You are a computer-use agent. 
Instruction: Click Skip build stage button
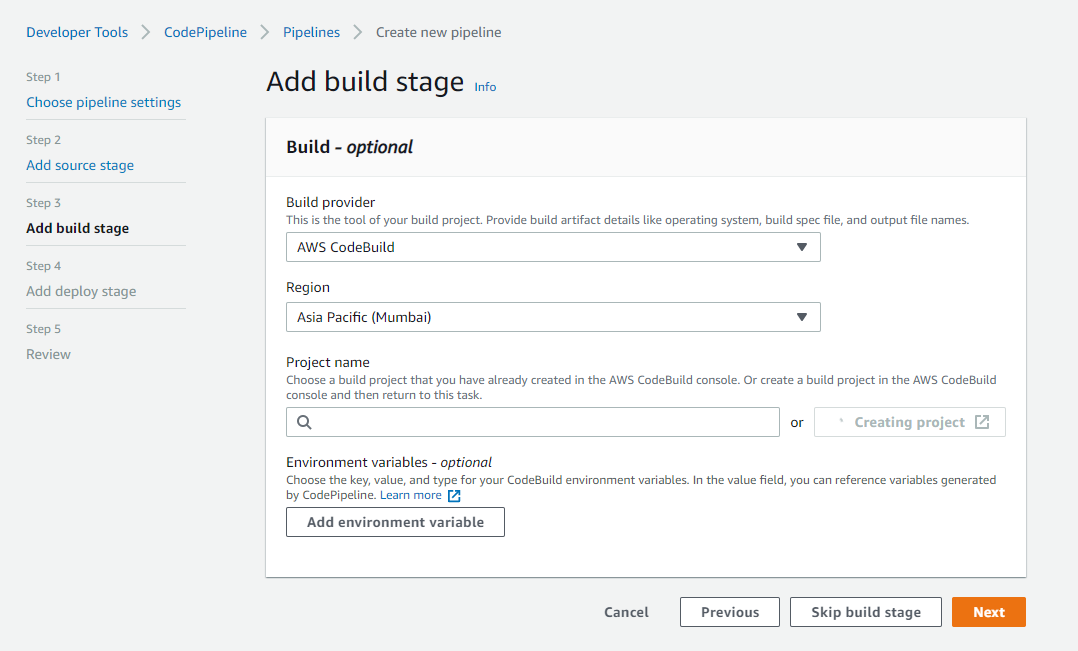click(865, 612)
